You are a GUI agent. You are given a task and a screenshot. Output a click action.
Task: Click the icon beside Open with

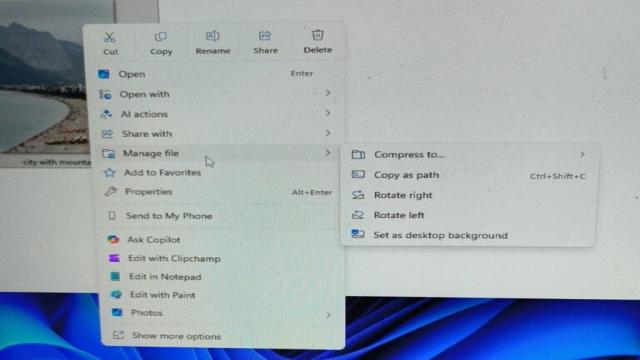[105, 94]
